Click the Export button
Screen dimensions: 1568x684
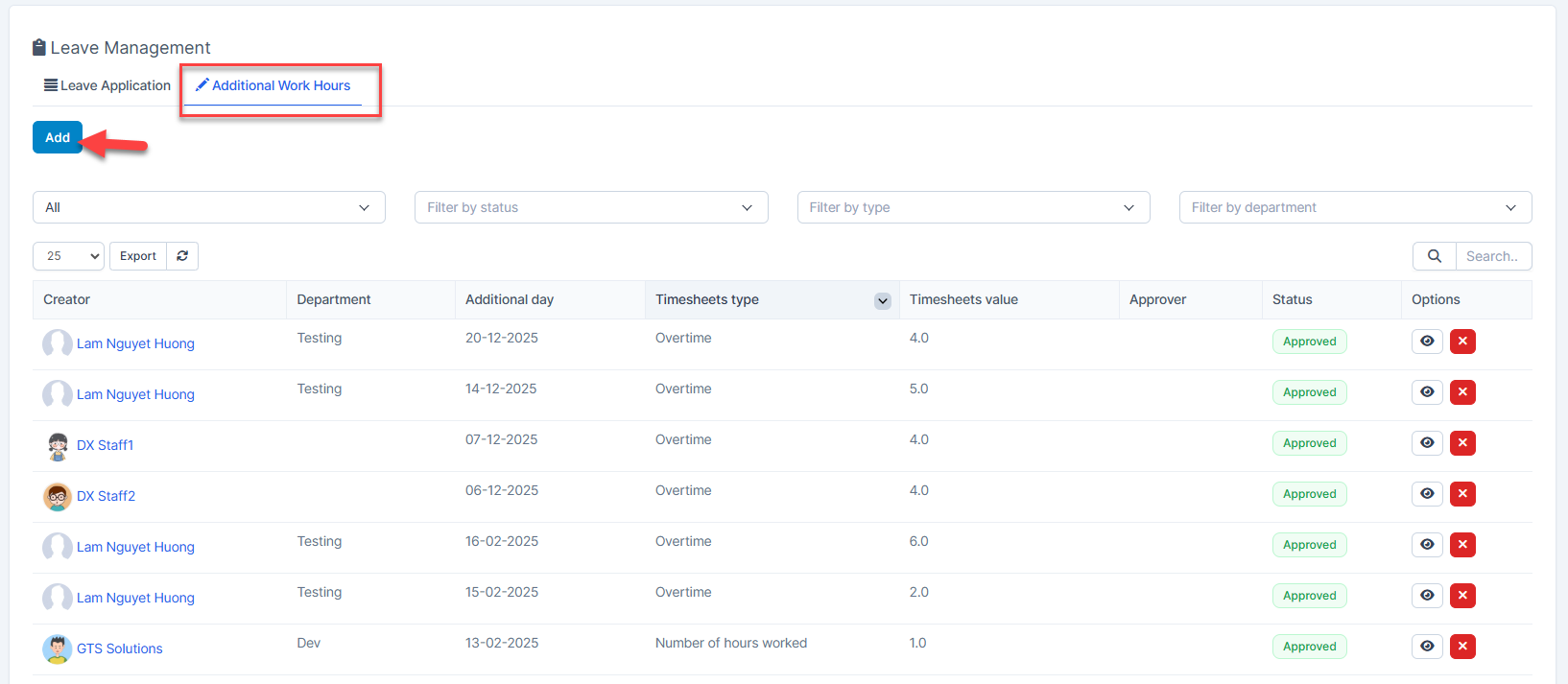[138, 256]
